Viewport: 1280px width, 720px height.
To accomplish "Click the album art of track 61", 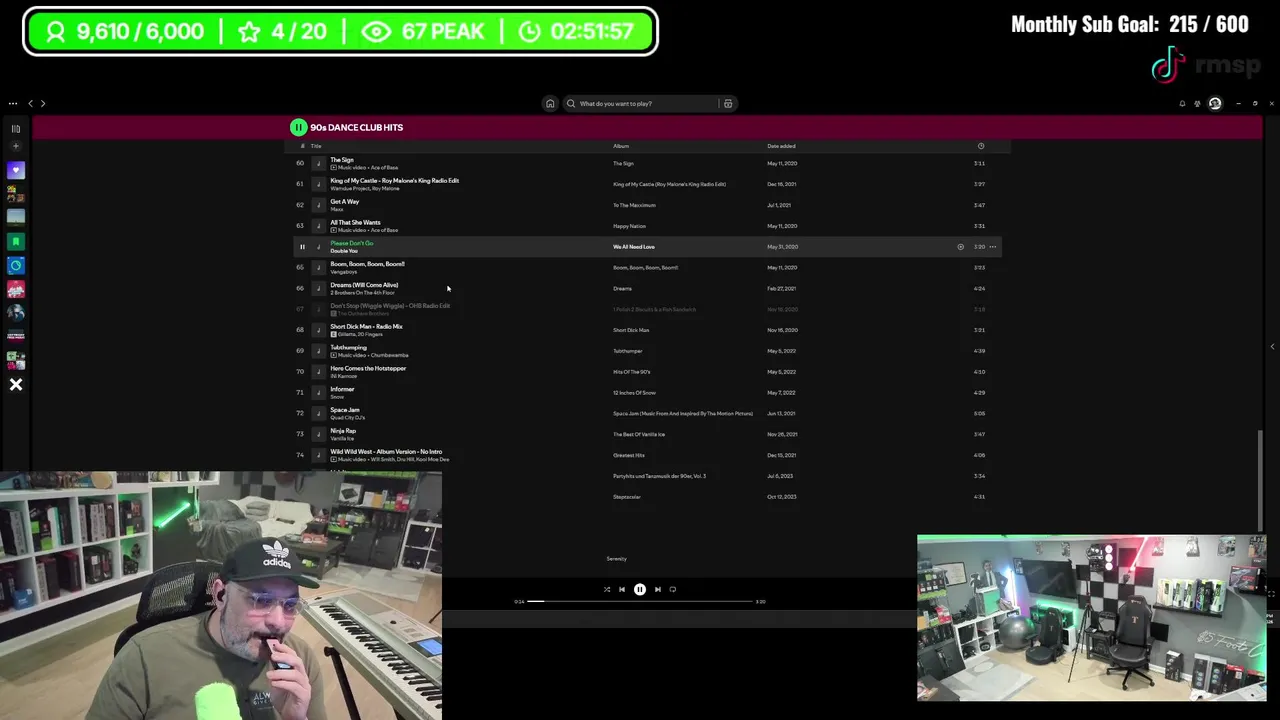I will [319, 184].
